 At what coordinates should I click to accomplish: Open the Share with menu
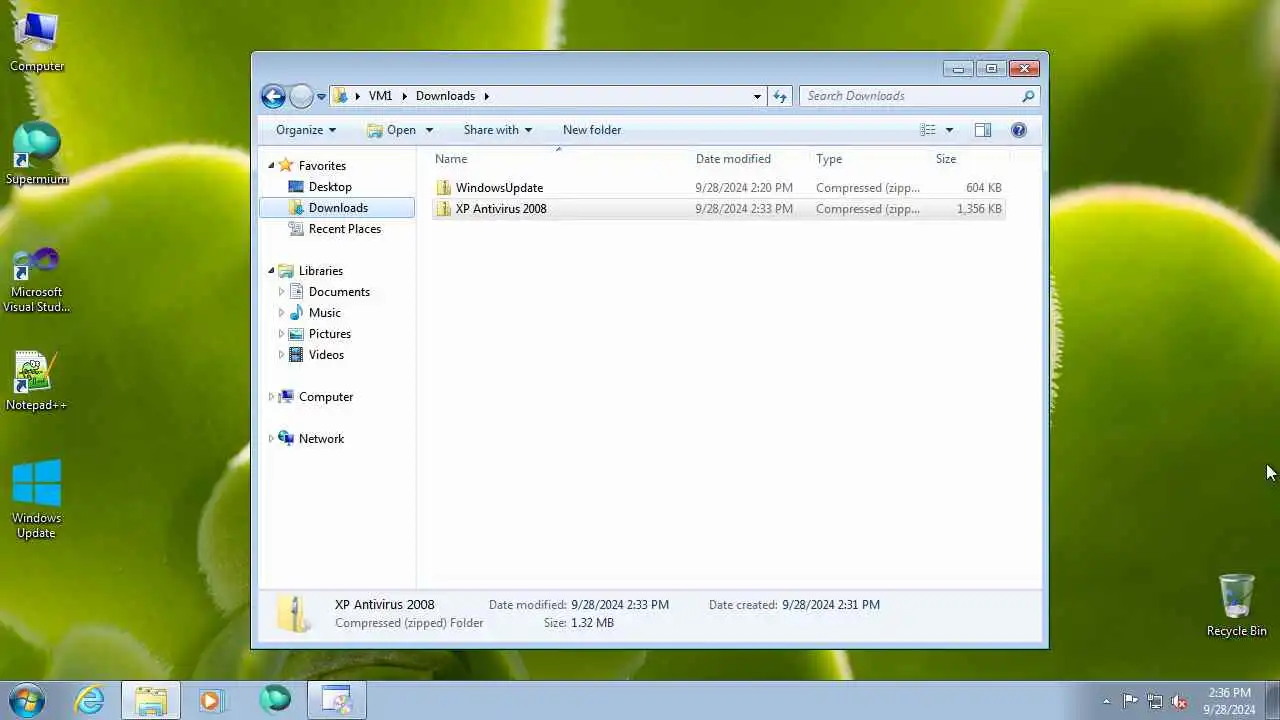click(497, 130)
